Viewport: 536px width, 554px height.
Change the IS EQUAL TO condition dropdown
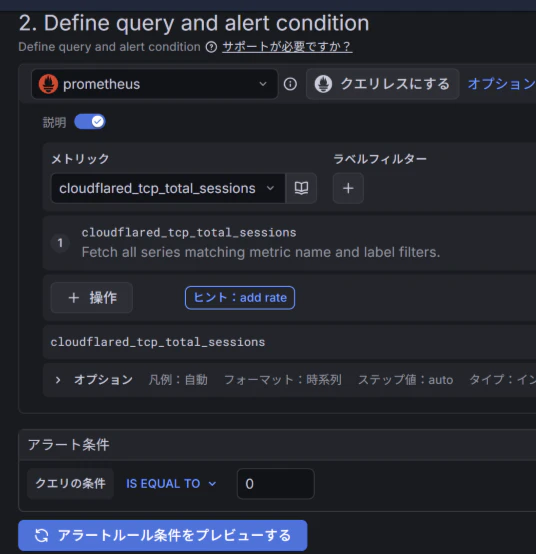coord(171,484)
